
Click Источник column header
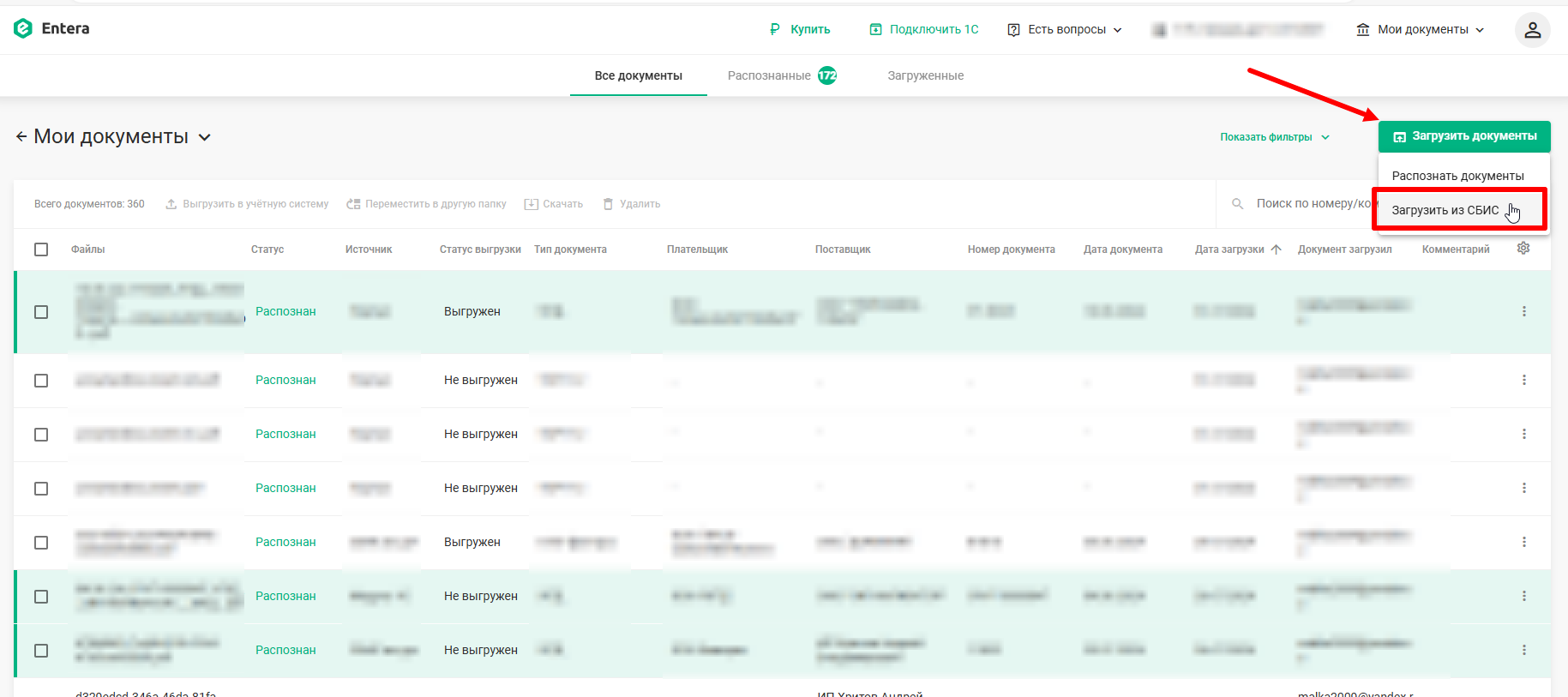(x=369, y=249)
